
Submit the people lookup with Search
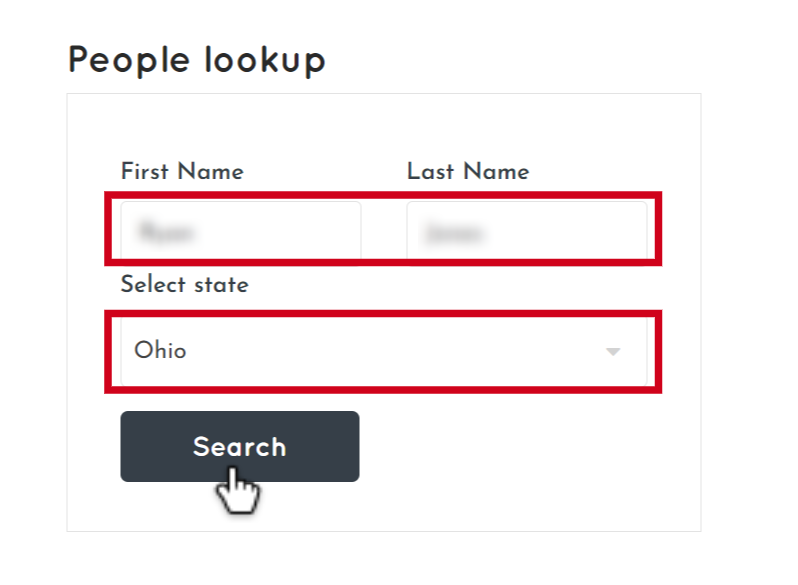[240, 446]
